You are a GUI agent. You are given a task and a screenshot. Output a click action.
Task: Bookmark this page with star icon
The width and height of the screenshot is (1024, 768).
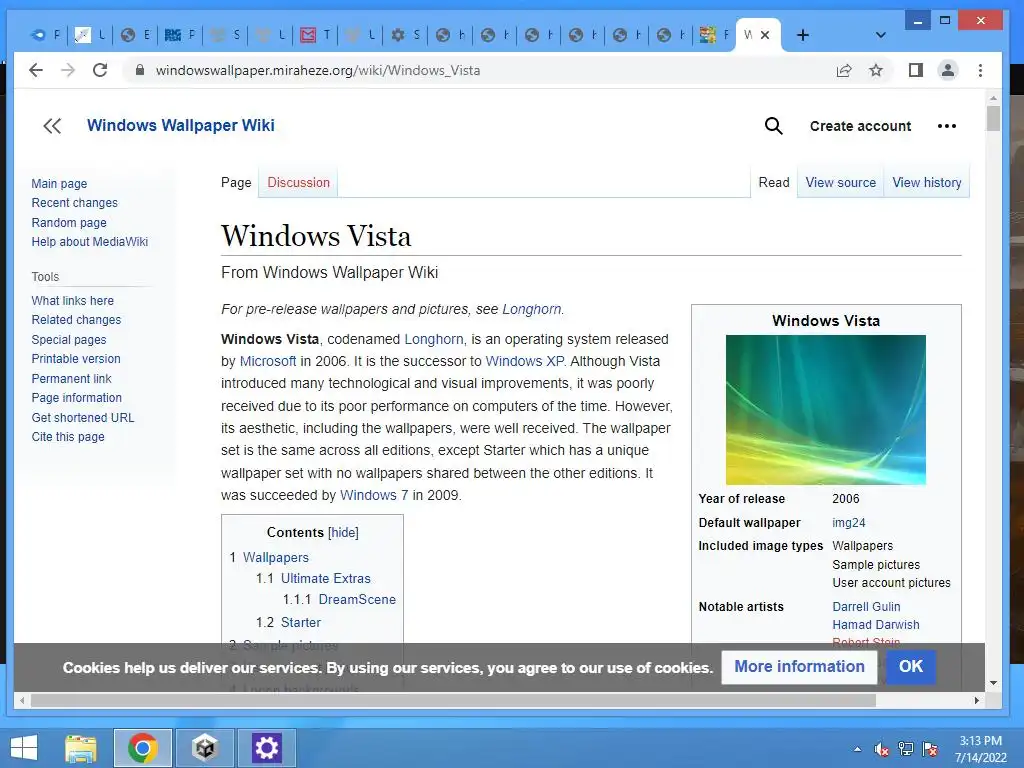[x=876, y=70]
